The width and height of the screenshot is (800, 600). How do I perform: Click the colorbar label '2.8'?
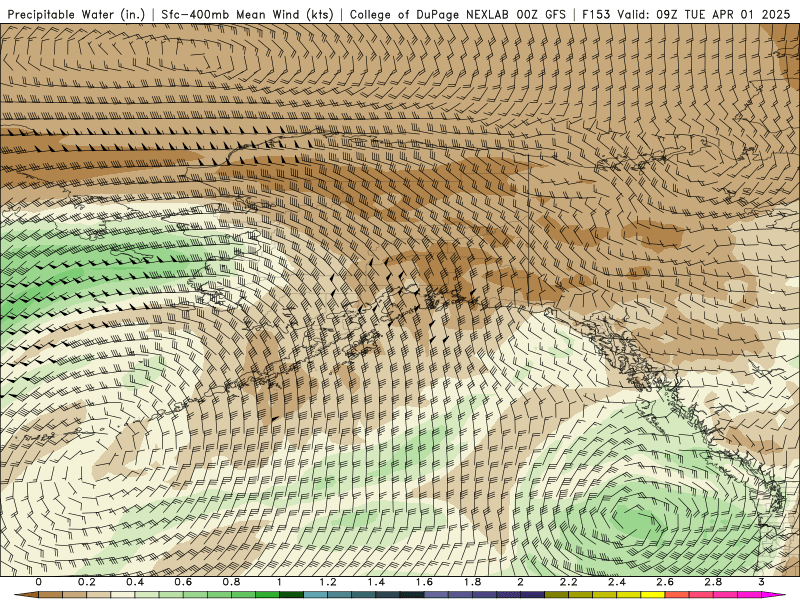(x=713, y=582)
